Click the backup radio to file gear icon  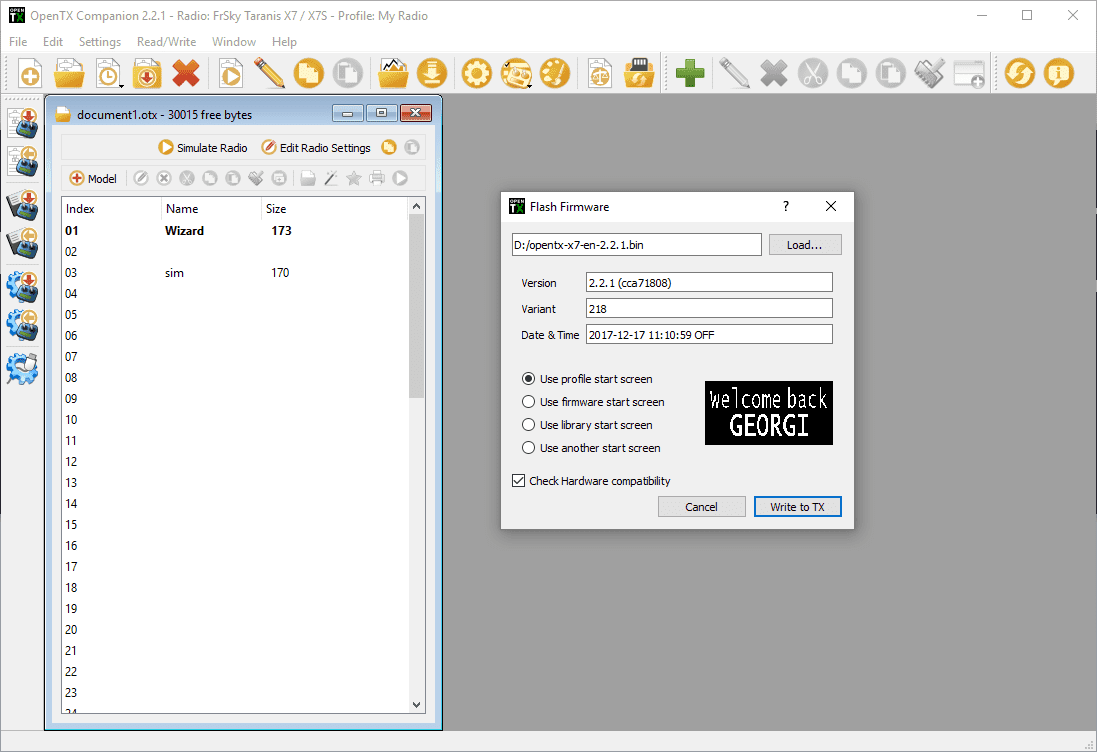(x=22, y=325)
